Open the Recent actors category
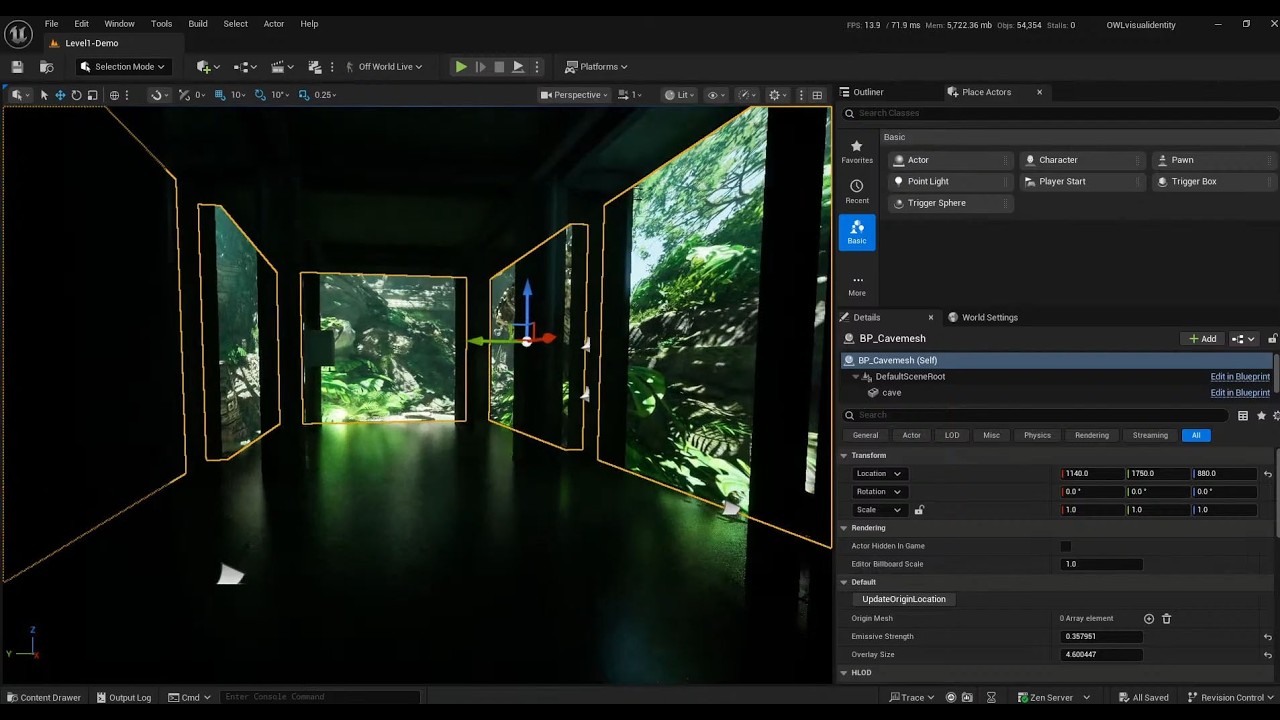Image resolution: width=1280 pixels, height=720 pixels. click(x=857, y=192)
